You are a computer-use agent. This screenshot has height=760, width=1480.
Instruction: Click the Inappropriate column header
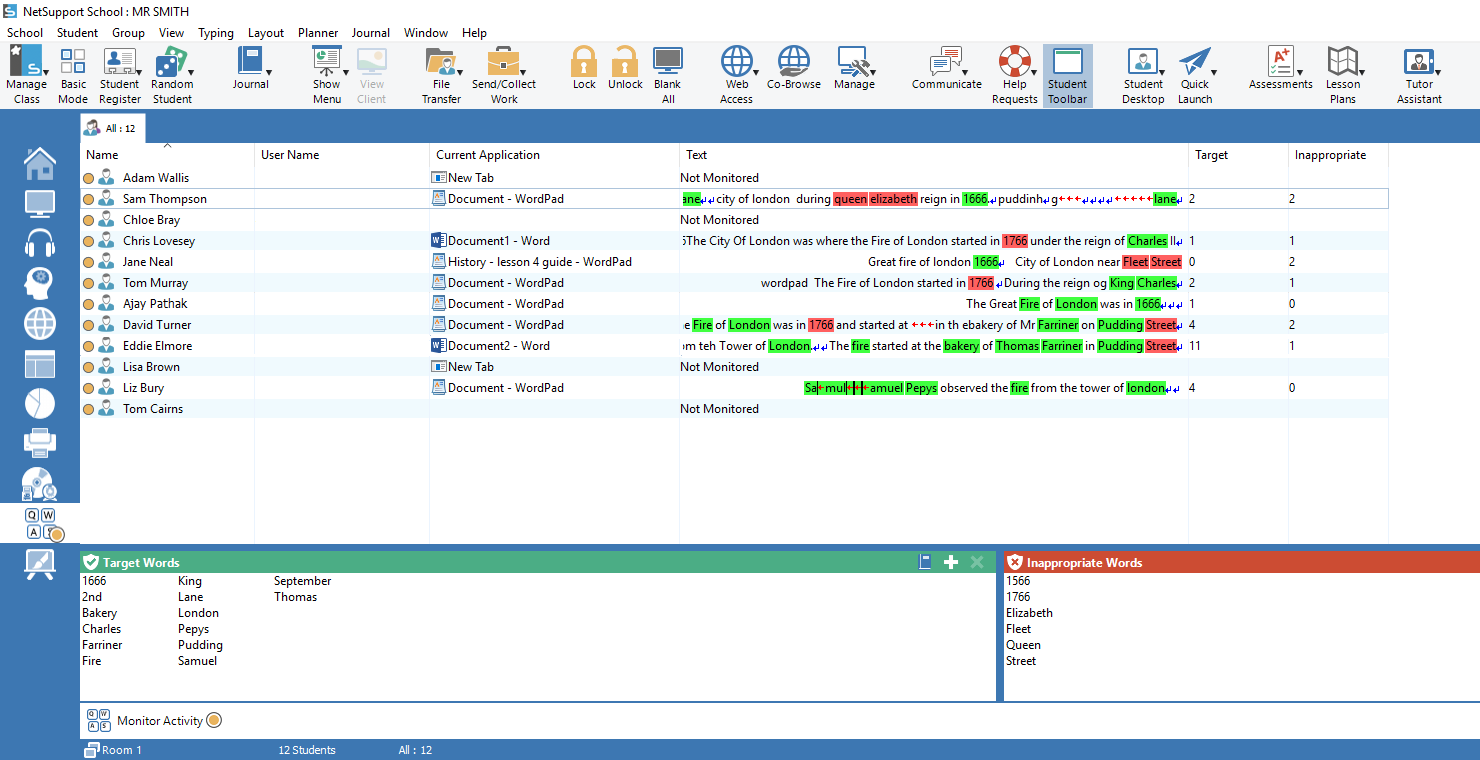pos(1330,155)
